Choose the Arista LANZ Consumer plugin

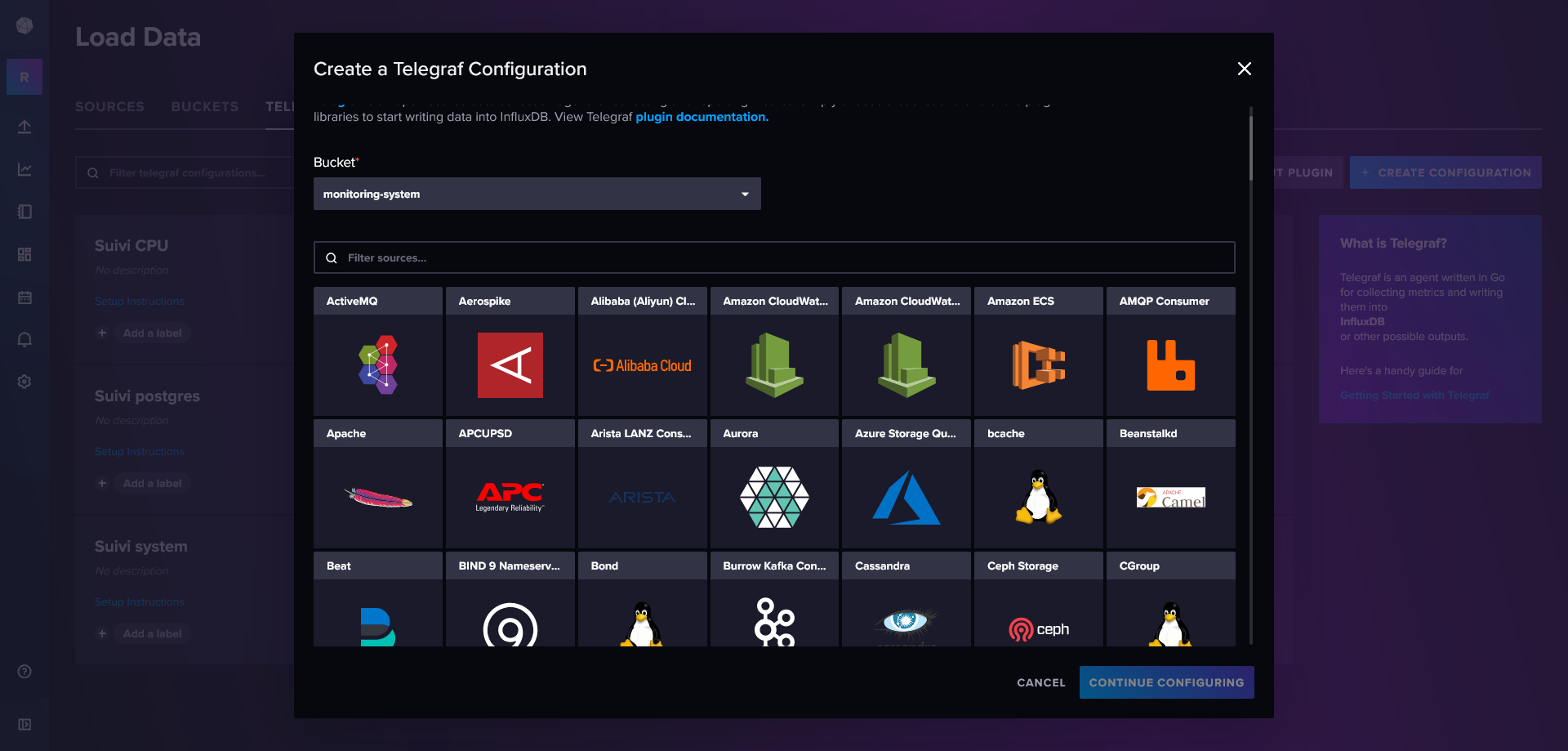(642, 498)
